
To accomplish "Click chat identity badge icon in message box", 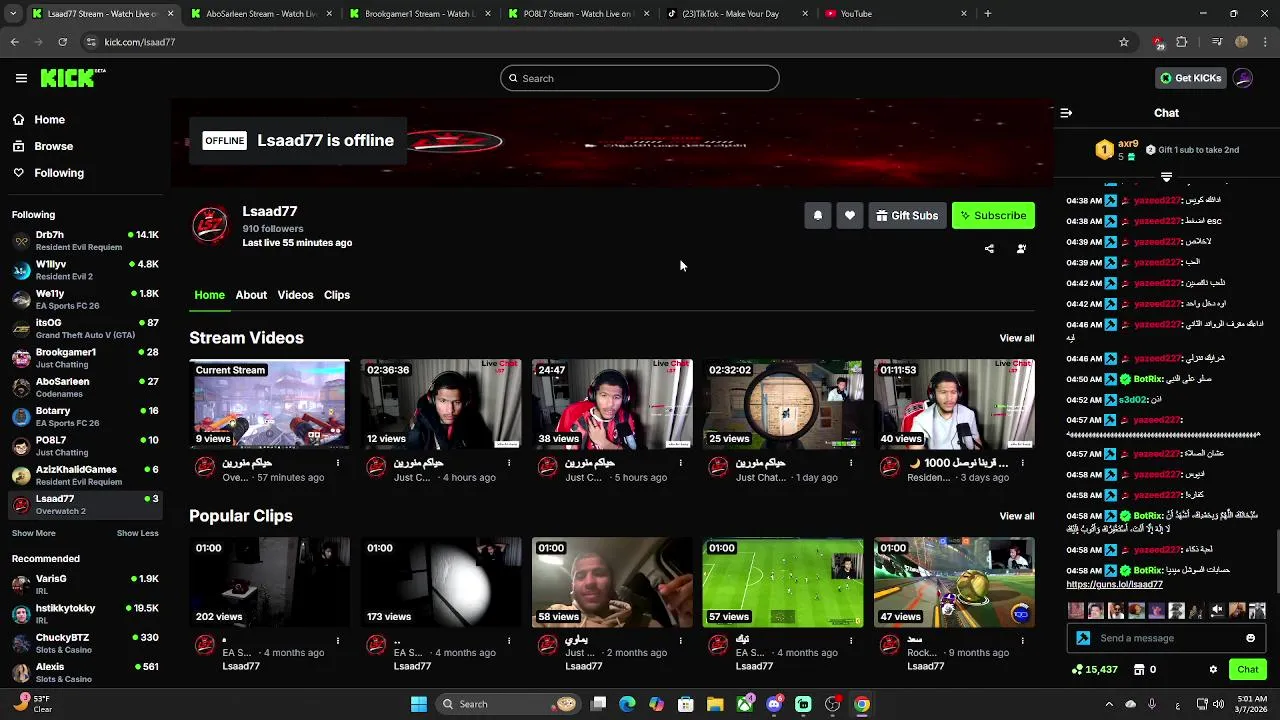I will click(1083, 638).
